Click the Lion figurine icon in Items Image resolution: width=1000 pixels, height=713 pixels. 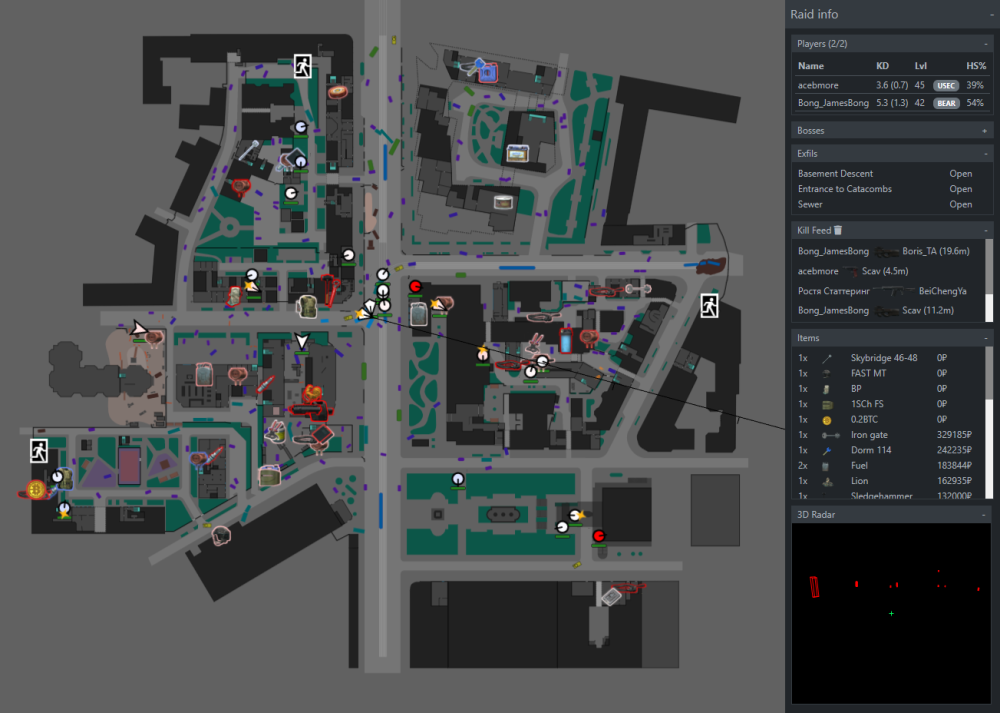pos(827,481)
